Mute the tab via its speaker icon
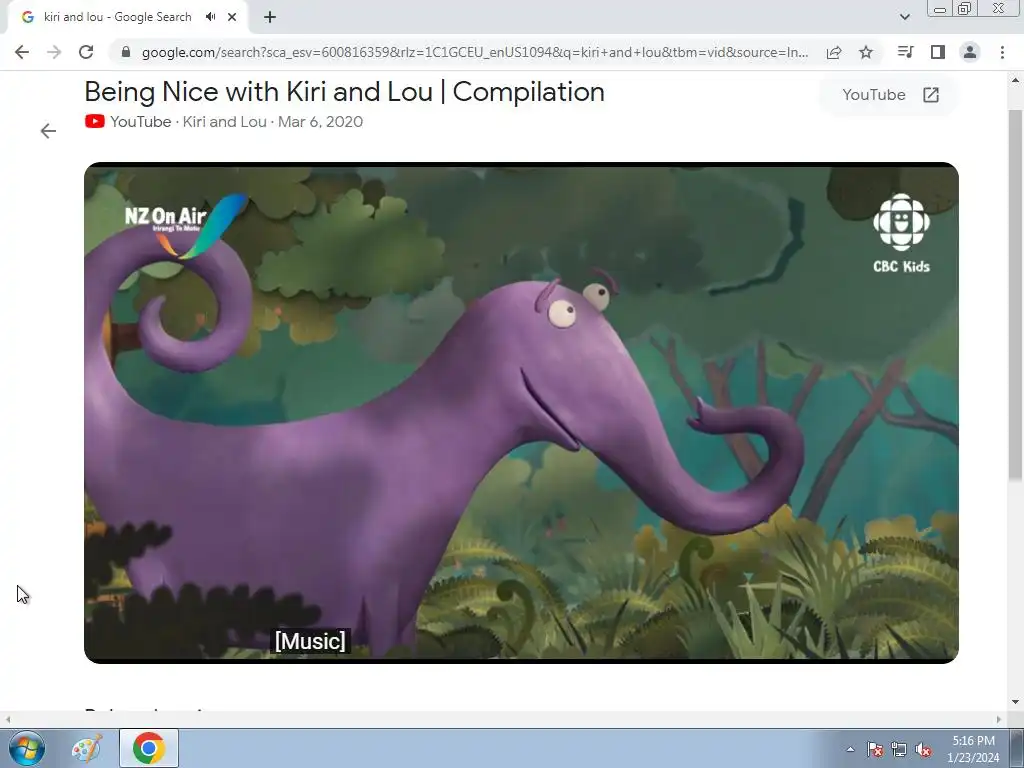1024x768 pixels. [x=210, y=17]
